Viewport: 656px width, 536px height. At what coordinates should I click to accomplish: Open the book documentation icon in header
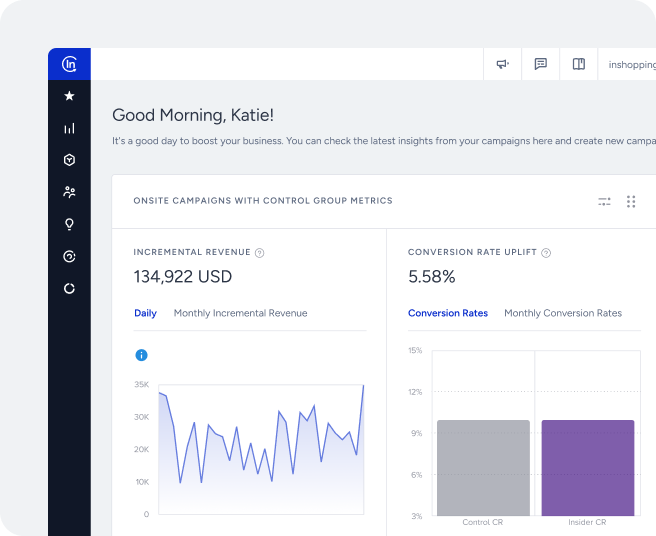coord(578,64)
